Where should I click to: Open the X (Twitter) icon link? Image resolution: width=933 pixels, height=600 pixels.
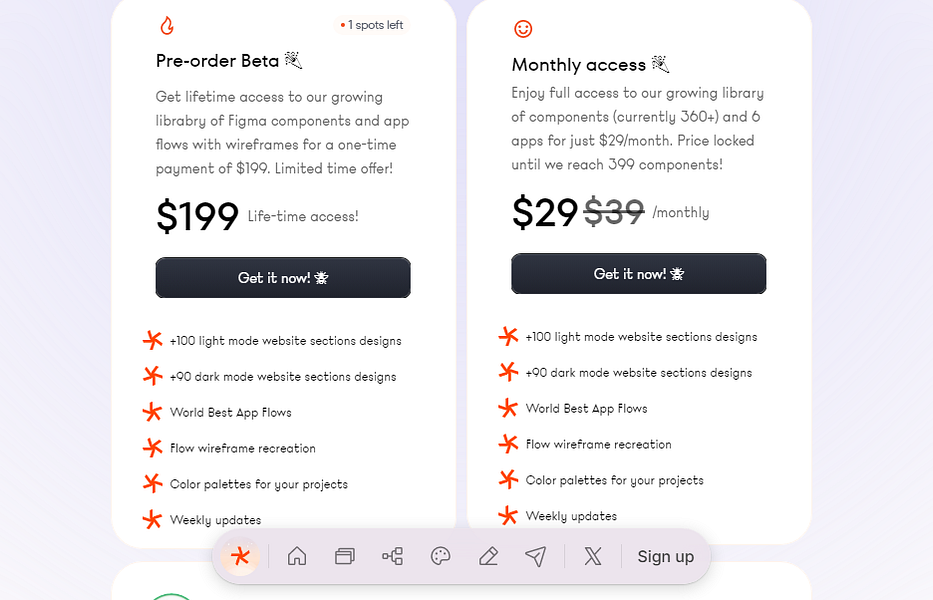click(x=593, y=556)
